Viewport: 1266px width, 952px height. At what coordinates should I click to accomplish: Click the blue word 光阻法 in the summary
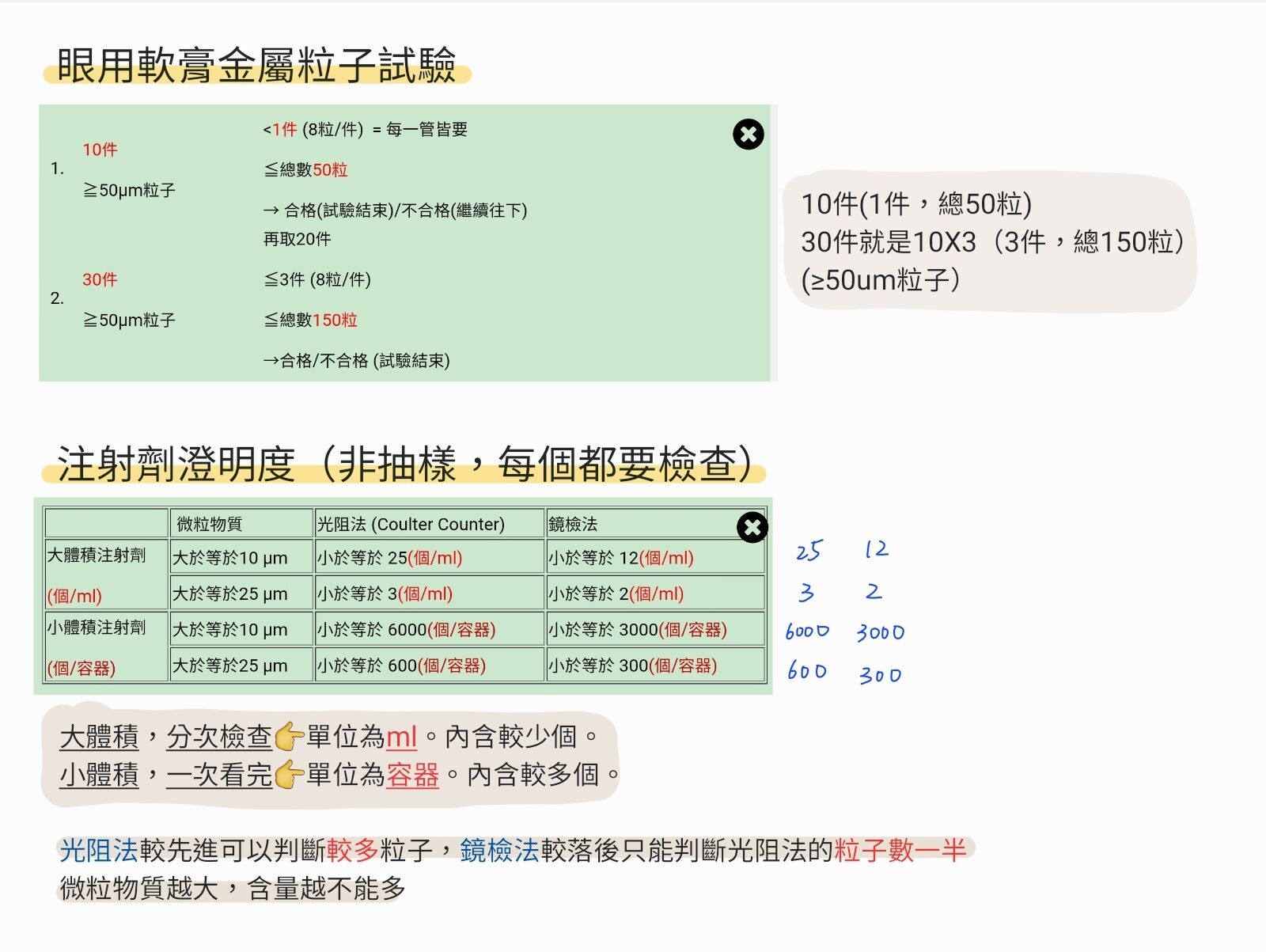pos(99,851)
